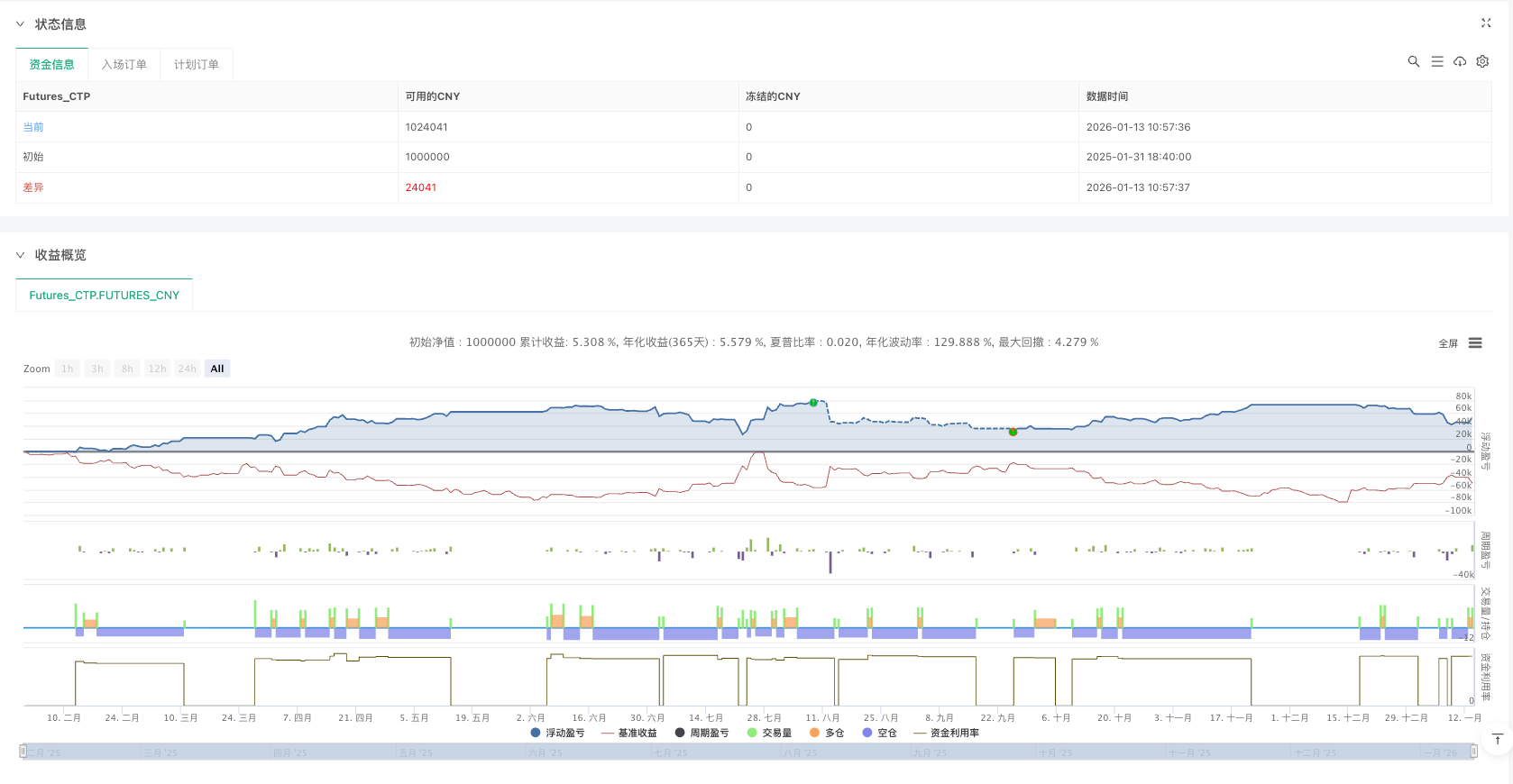This screenshot has width=1513, height=784.
Task: Switch to the 计划订单 tab
Action: (196, 65)
